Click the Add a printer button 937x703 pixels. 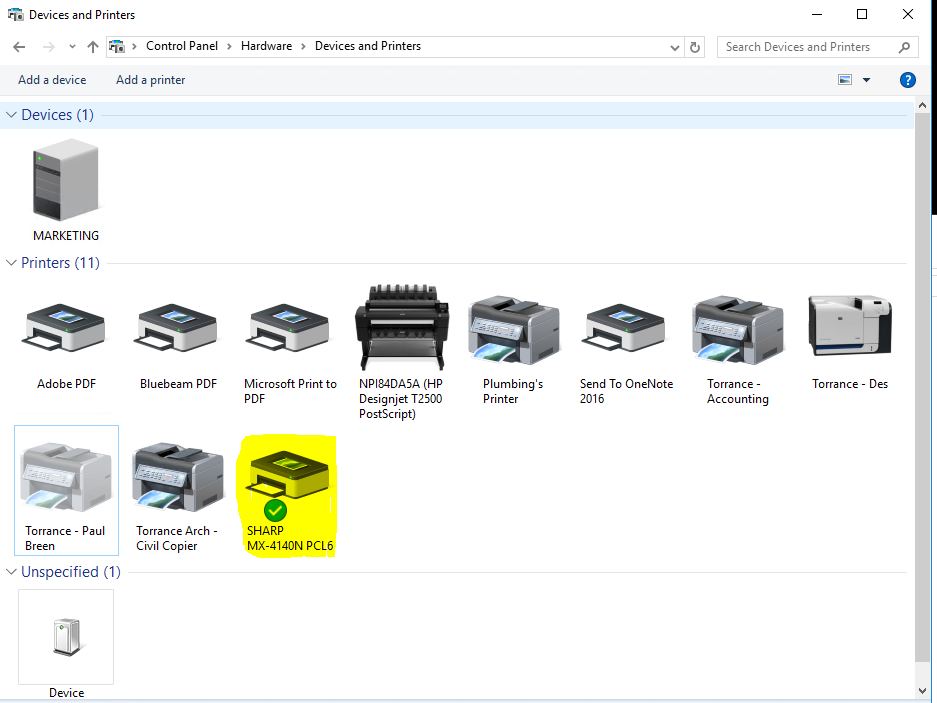pos(150,80)
